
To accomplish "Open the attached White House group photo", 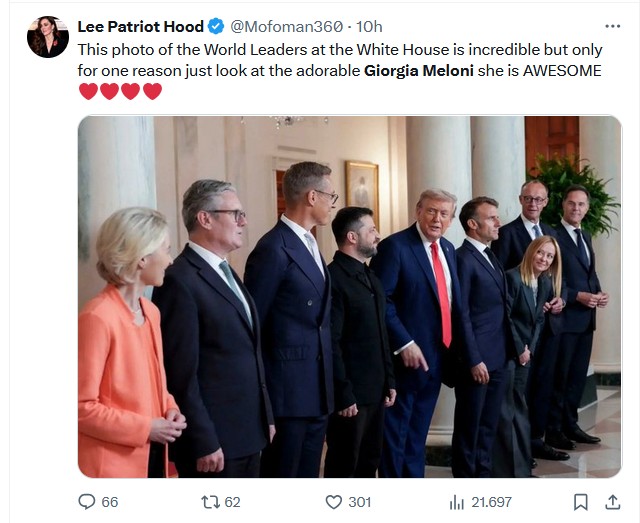I will point(350,297).
